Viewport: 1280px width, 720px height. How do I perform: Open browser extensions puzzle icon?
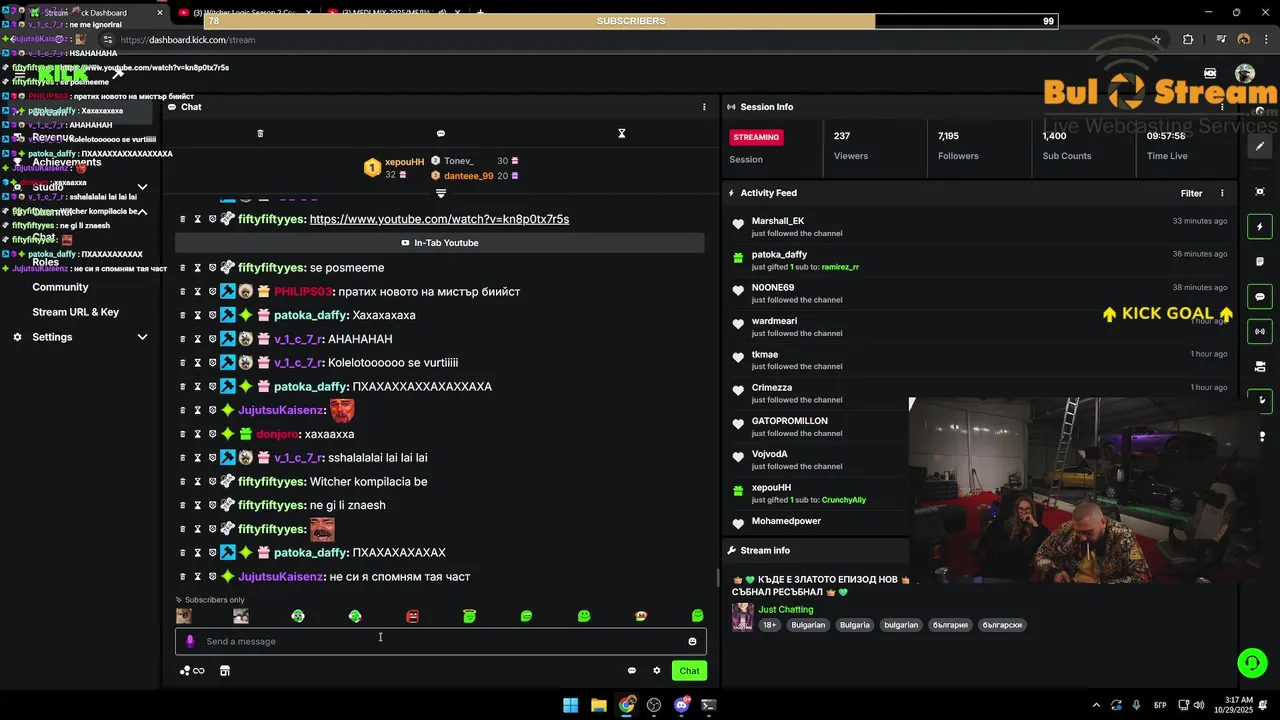1188,40
